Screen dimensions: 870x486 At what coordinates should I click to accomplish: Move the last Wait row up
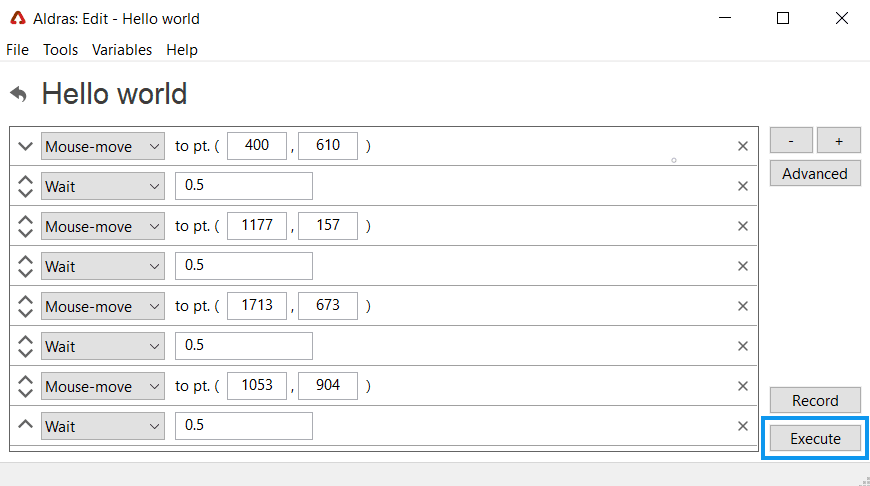click(25, 425)
